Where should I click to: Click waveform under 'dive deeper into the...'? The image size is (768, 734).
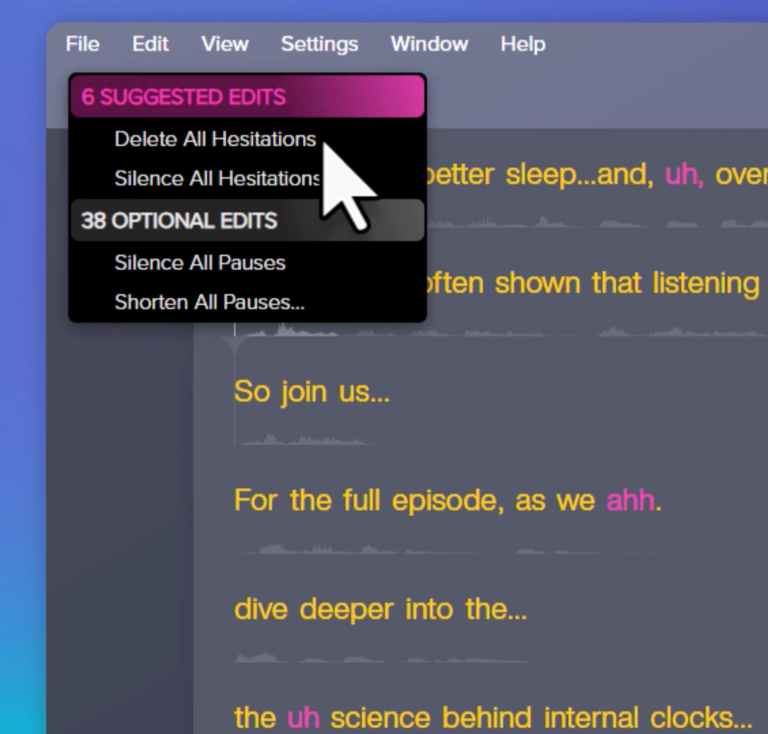click(381, 657)
